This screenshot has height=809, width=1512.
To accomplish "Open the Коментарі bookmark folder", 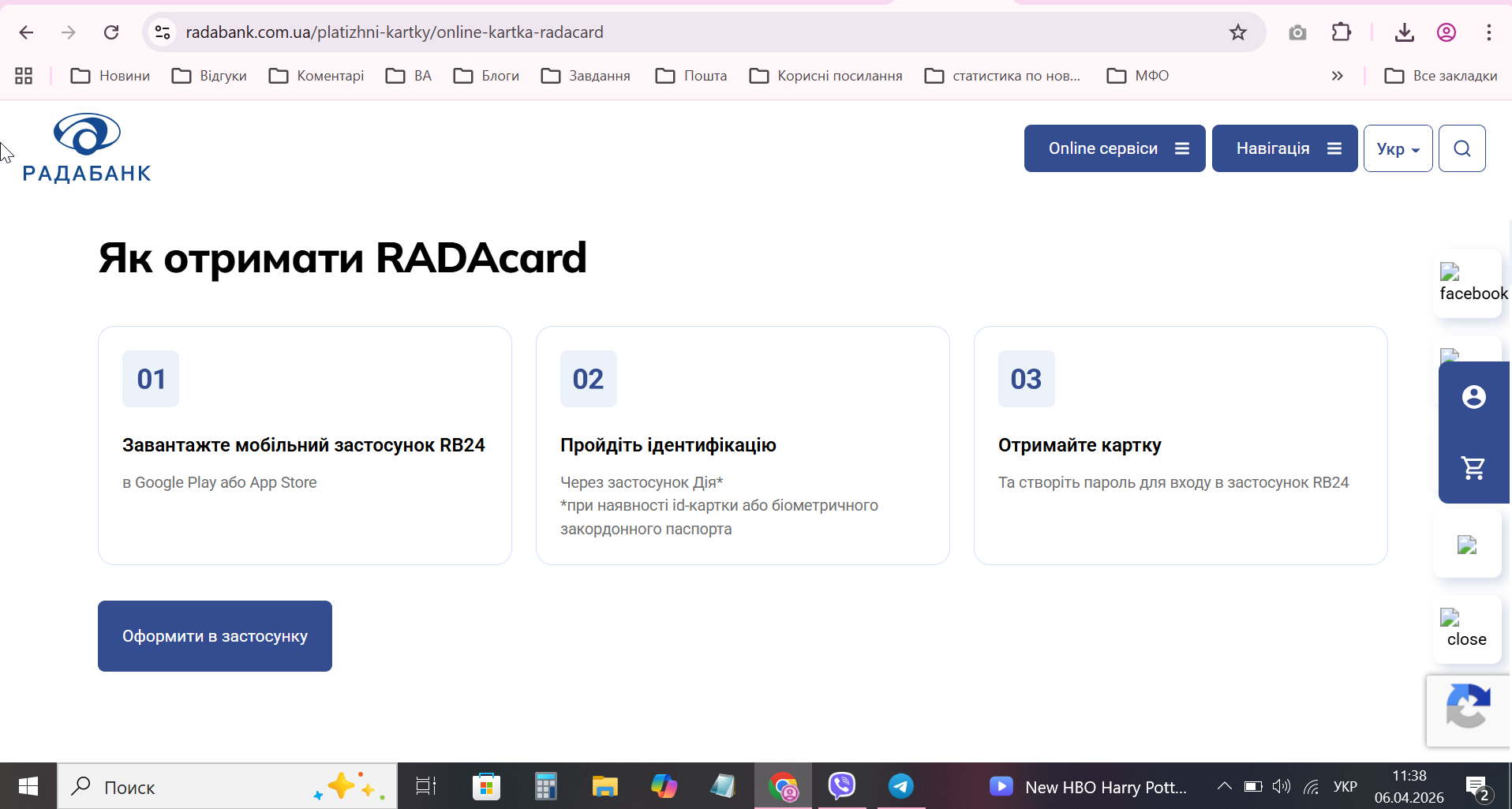I will [316, 76].
